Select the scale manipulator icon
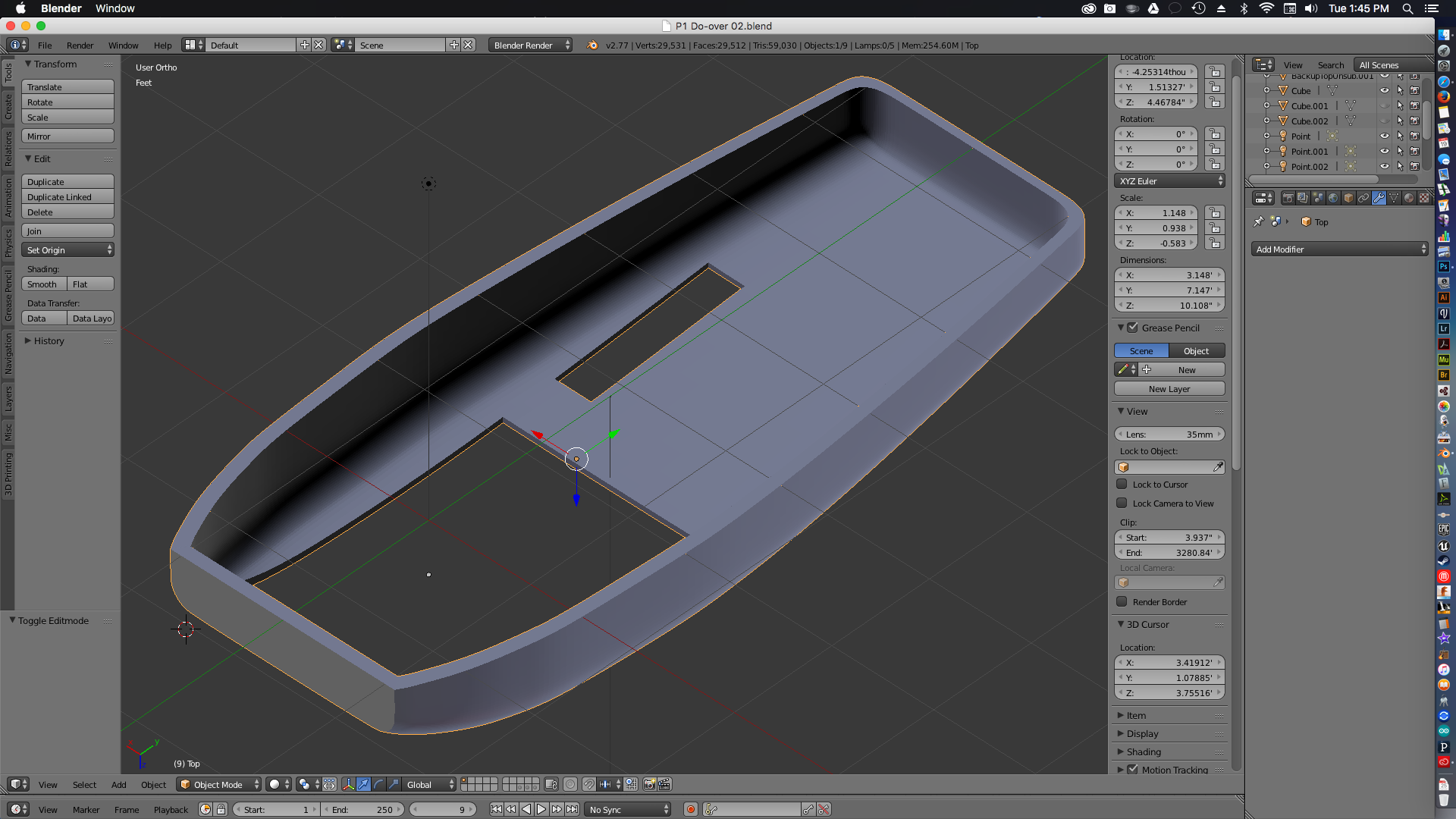This screenshot has height=819, width=1456. (x=394, y=784)
